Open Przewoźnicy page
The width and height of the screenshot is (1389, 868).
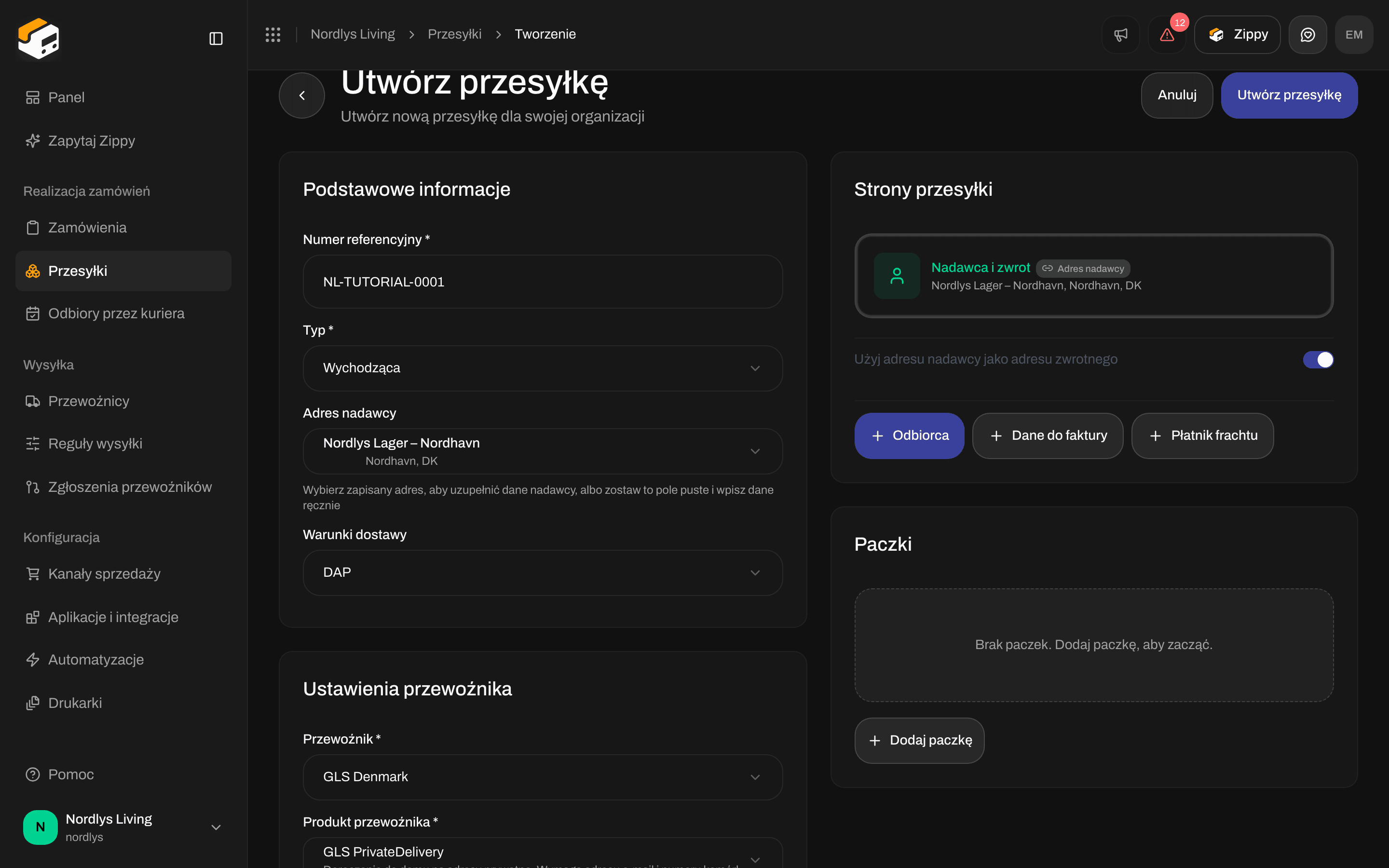(123, 401)
